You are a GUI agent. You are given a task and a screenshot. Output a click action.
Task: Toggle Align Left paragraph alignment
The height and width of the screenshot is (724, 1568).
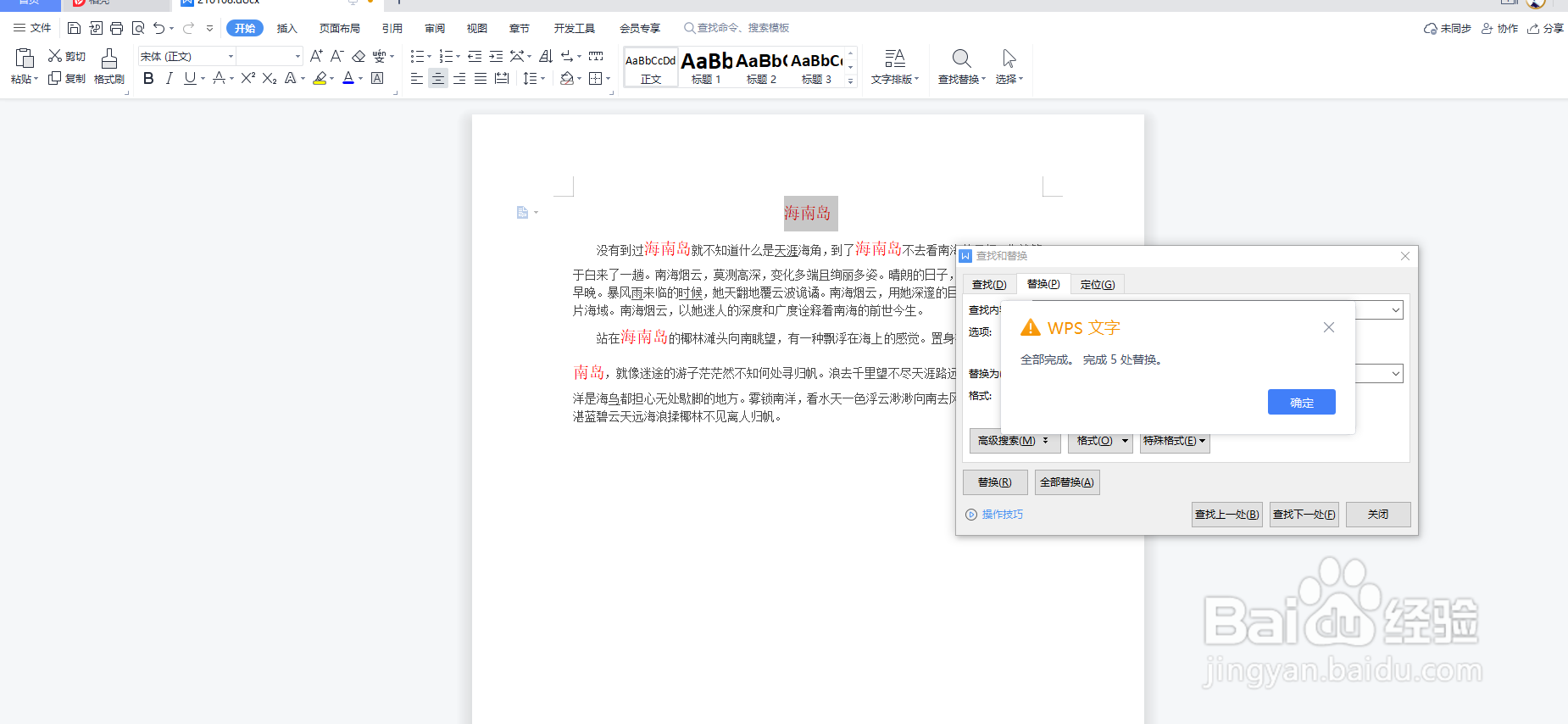pyautogui.click(x=416, y=78)
